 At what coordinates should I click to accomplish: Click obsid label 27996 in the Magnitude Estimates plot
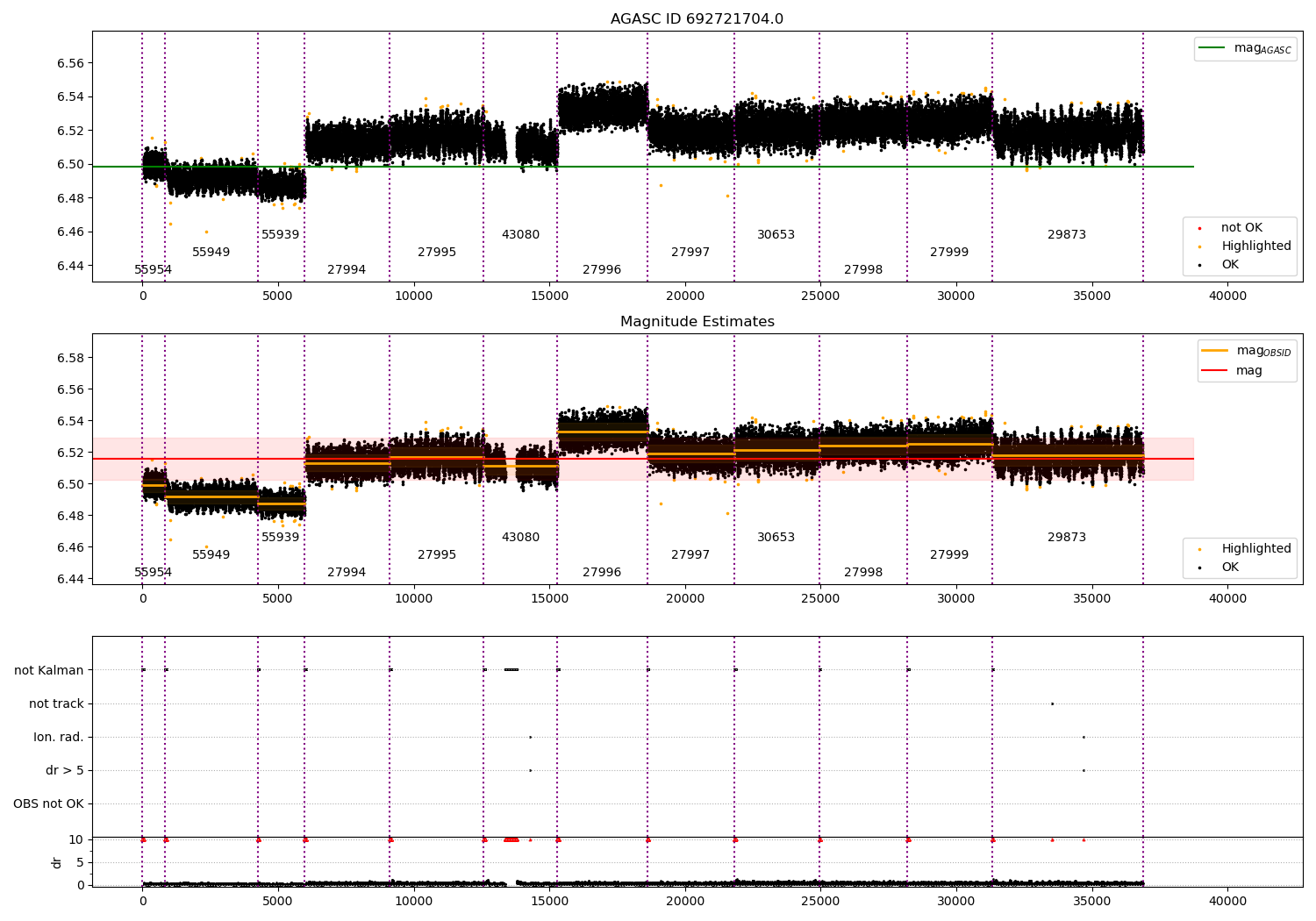pyautogui.click(x=602, y=572)
